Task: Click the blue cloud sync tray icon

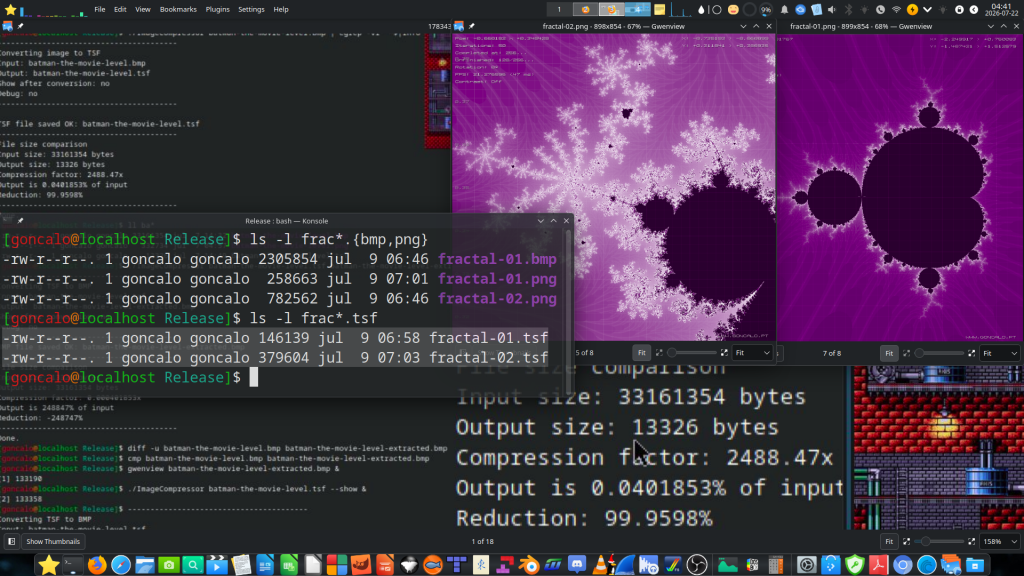Action: click(800, 10)
